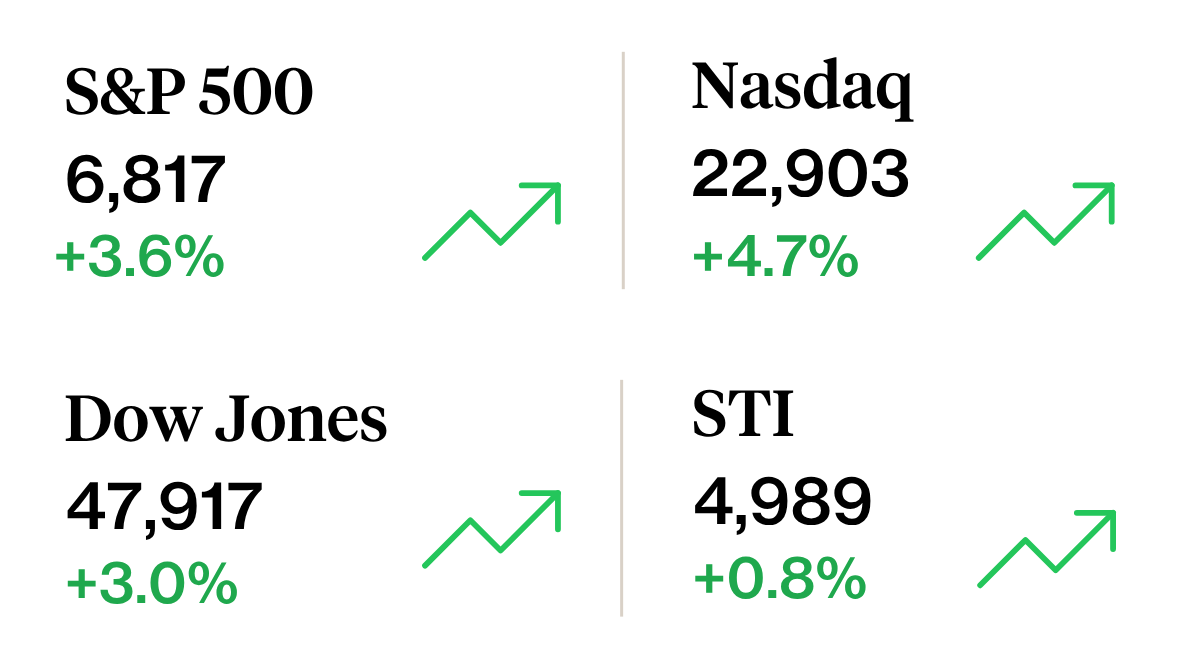This screenshot has height=647, width=1200.
Task: Click the divider between Dow Jones and STI
Action: click(622, 497)
